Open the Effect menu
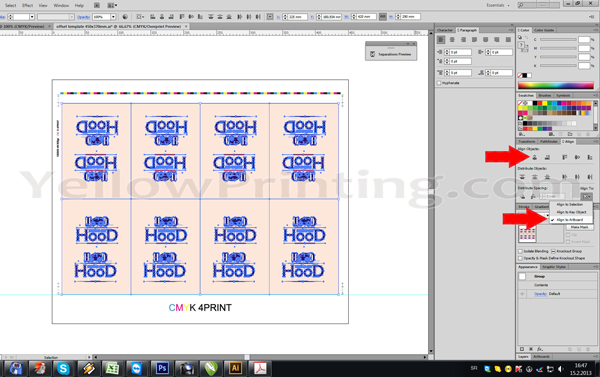600x377 pixels. 28,5
